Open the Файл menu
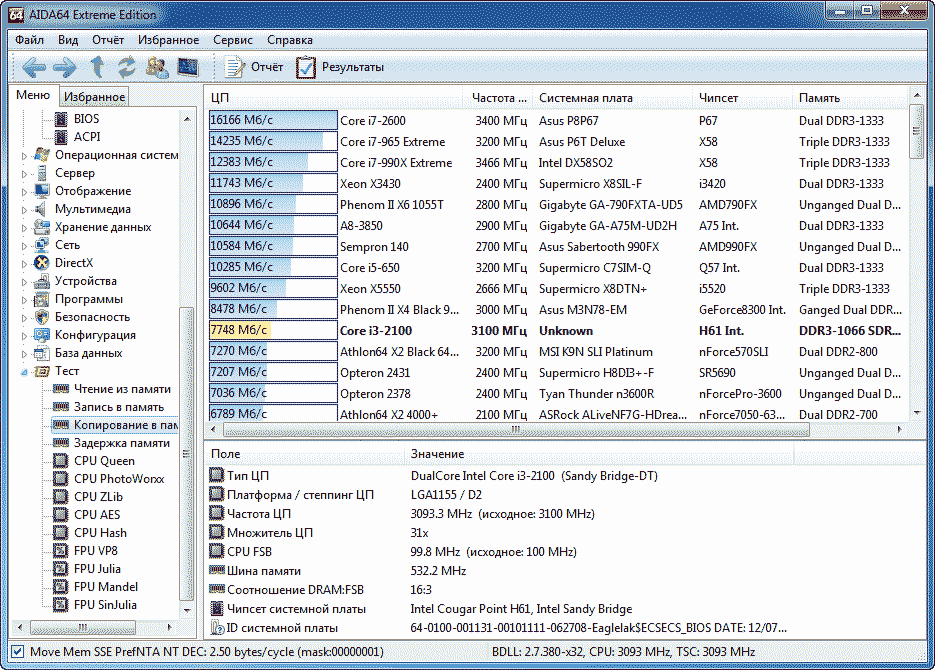The width and height of the screenshot is (935, 670). pos(29,40)
